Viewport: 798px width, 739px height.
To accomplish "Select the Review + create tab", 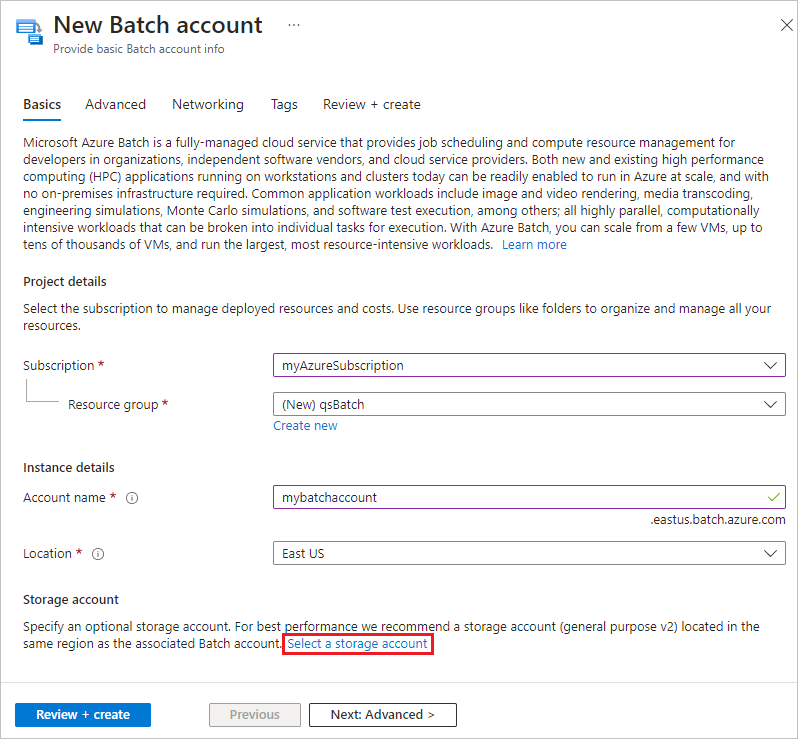I will click(x=371, y=104).
